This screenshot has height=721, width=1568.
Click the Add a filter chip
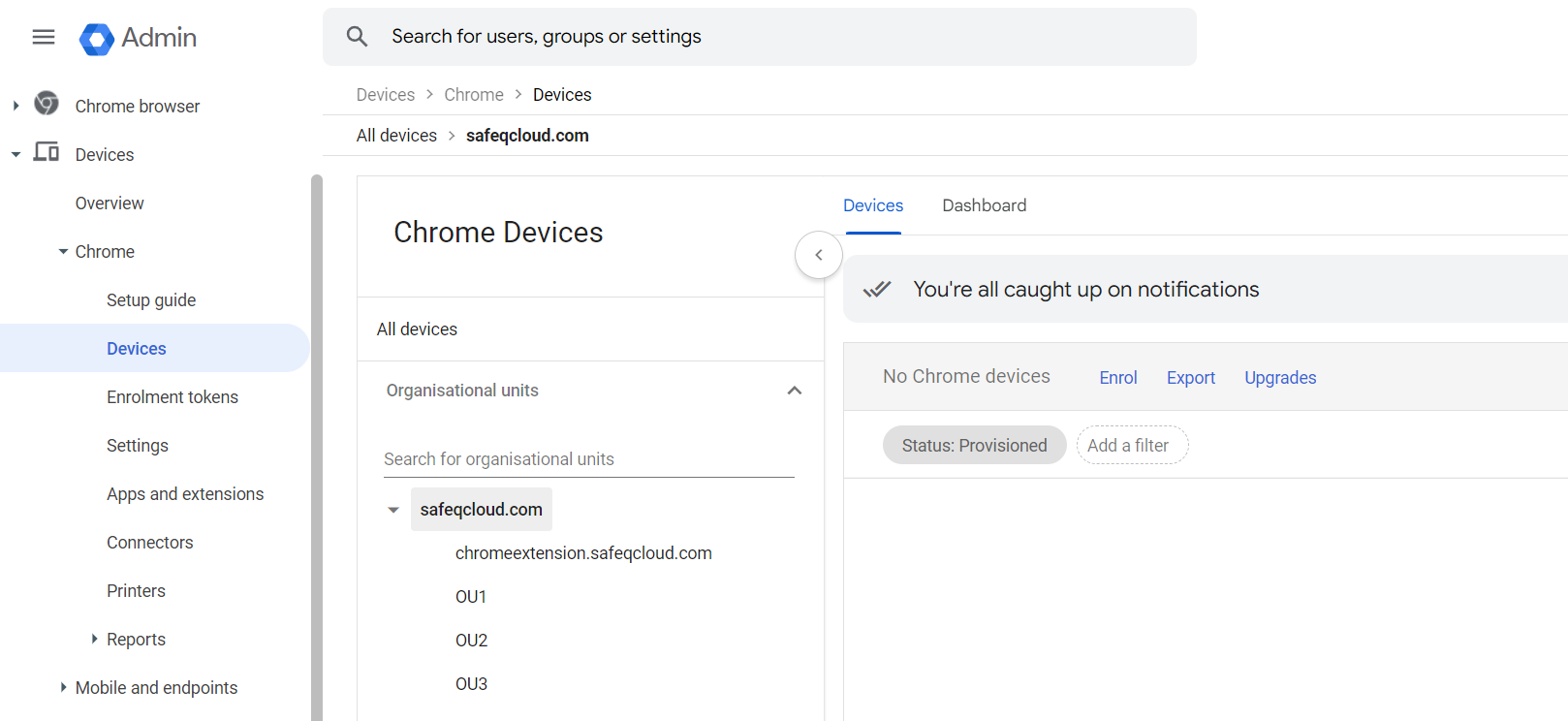pos(1131,446)
